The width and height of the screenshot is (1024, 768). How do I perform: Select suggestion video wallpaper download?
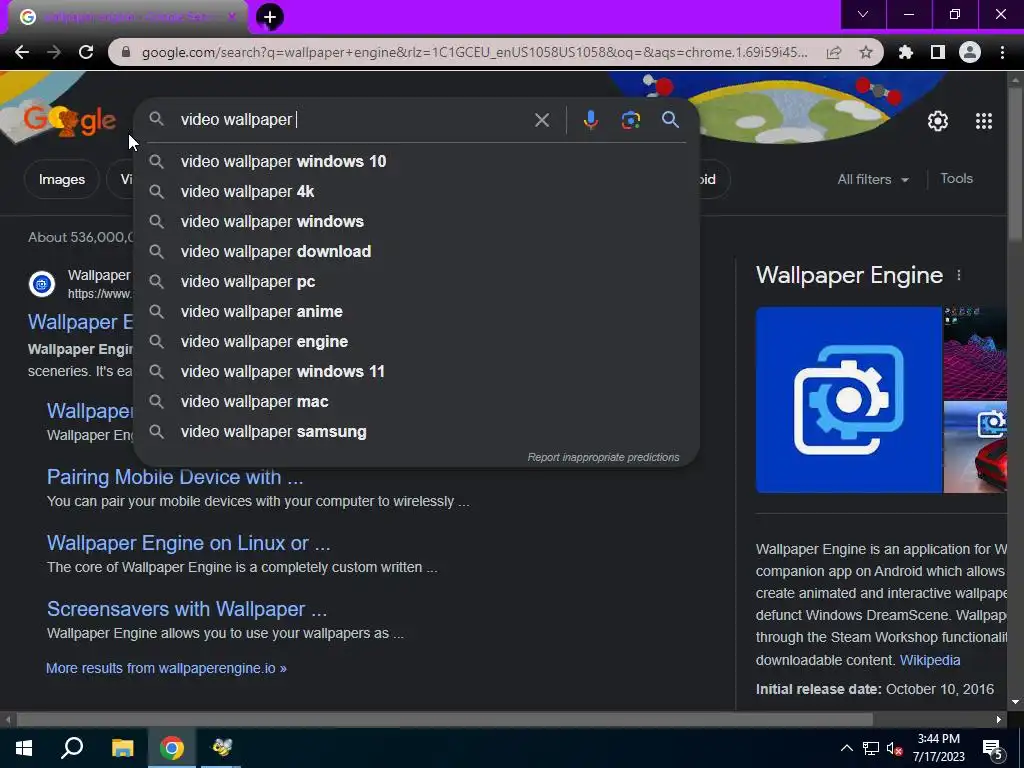pos(416,251)
